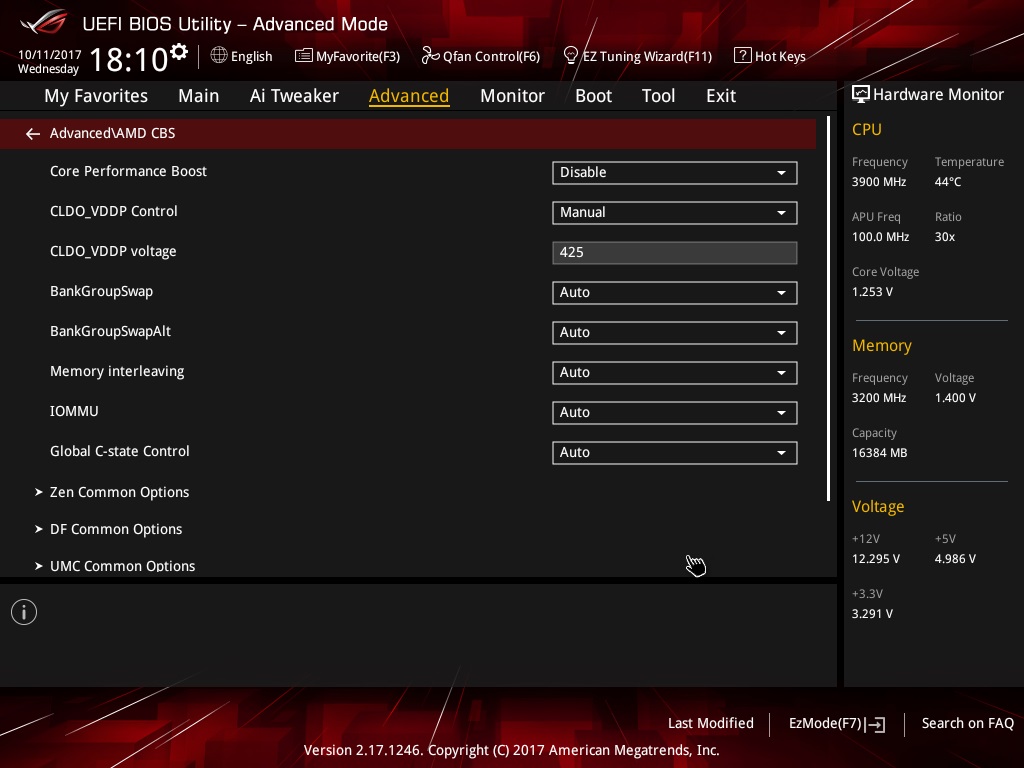Open the Global C-state Control dropdown
Image resolution: width=1024 pixels, height=768 pixels.
point(675,453)
